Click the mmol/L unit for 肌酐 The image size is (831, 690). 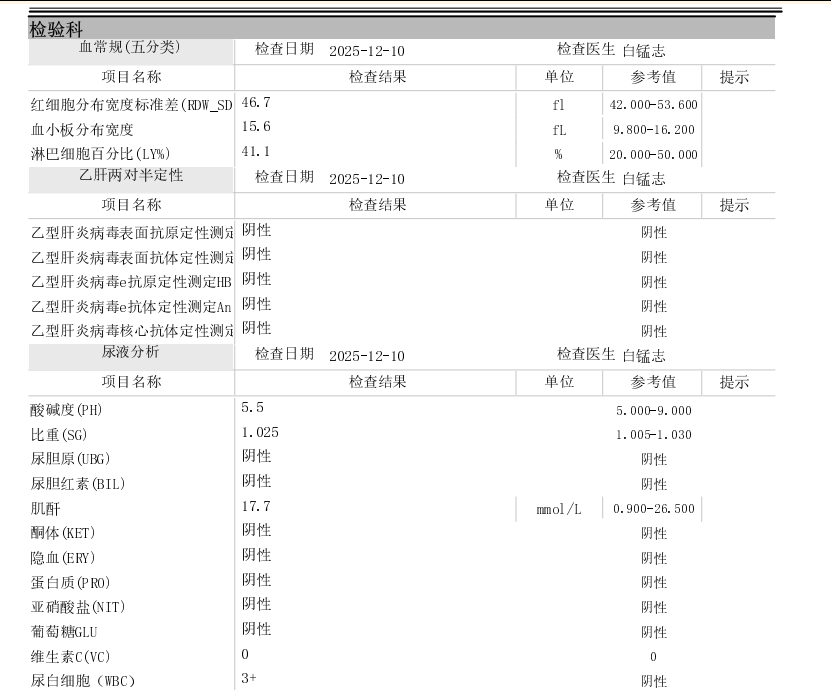pyautogui.click(x=558, y=510)
